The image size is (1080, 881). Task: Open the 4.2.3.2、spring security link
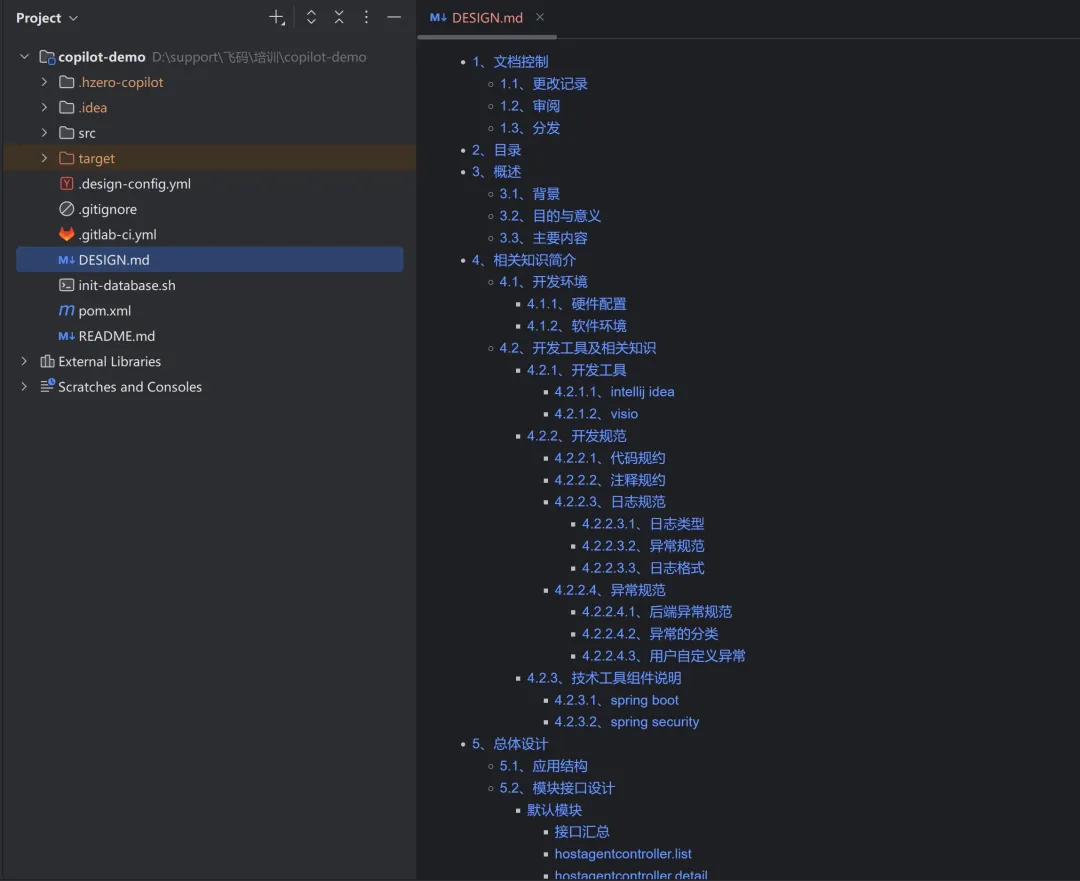click(x=627, y=722)
